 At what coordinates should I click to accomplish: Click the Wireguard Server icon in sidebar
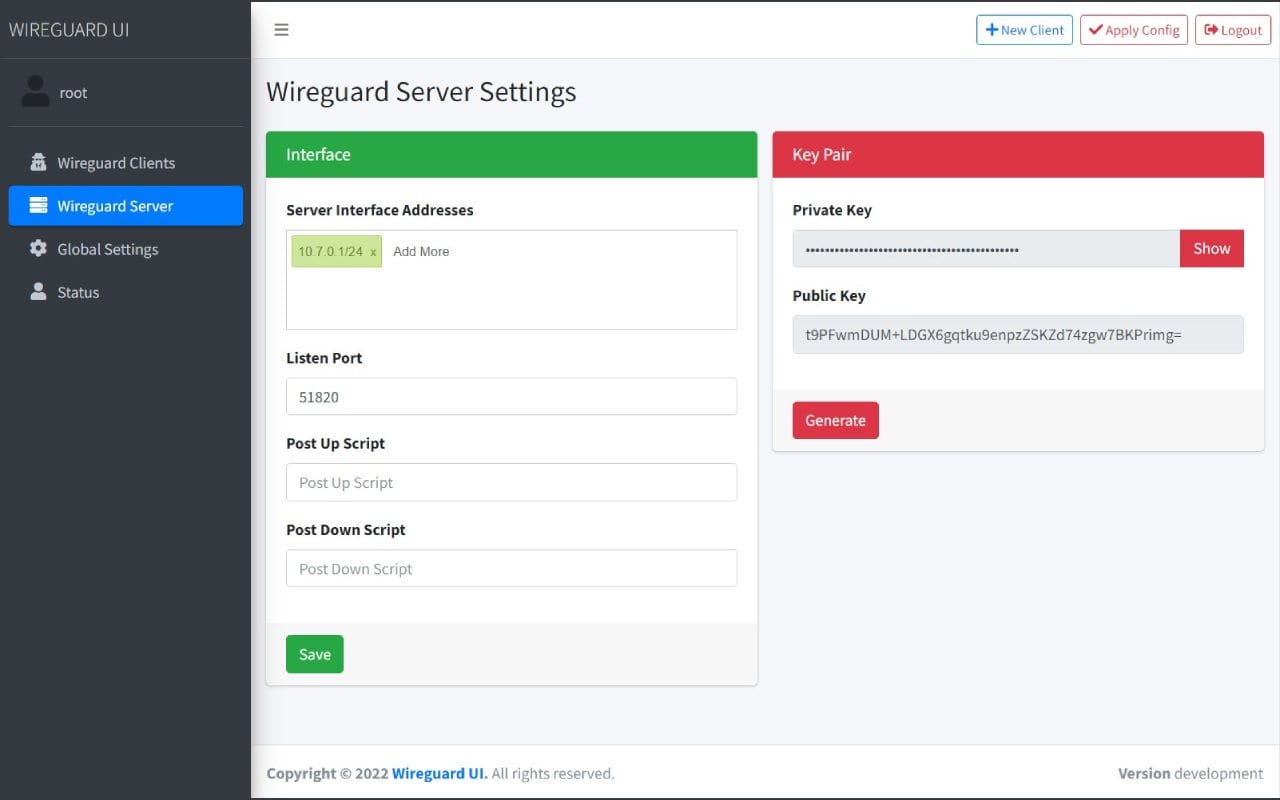pos(38,206)
